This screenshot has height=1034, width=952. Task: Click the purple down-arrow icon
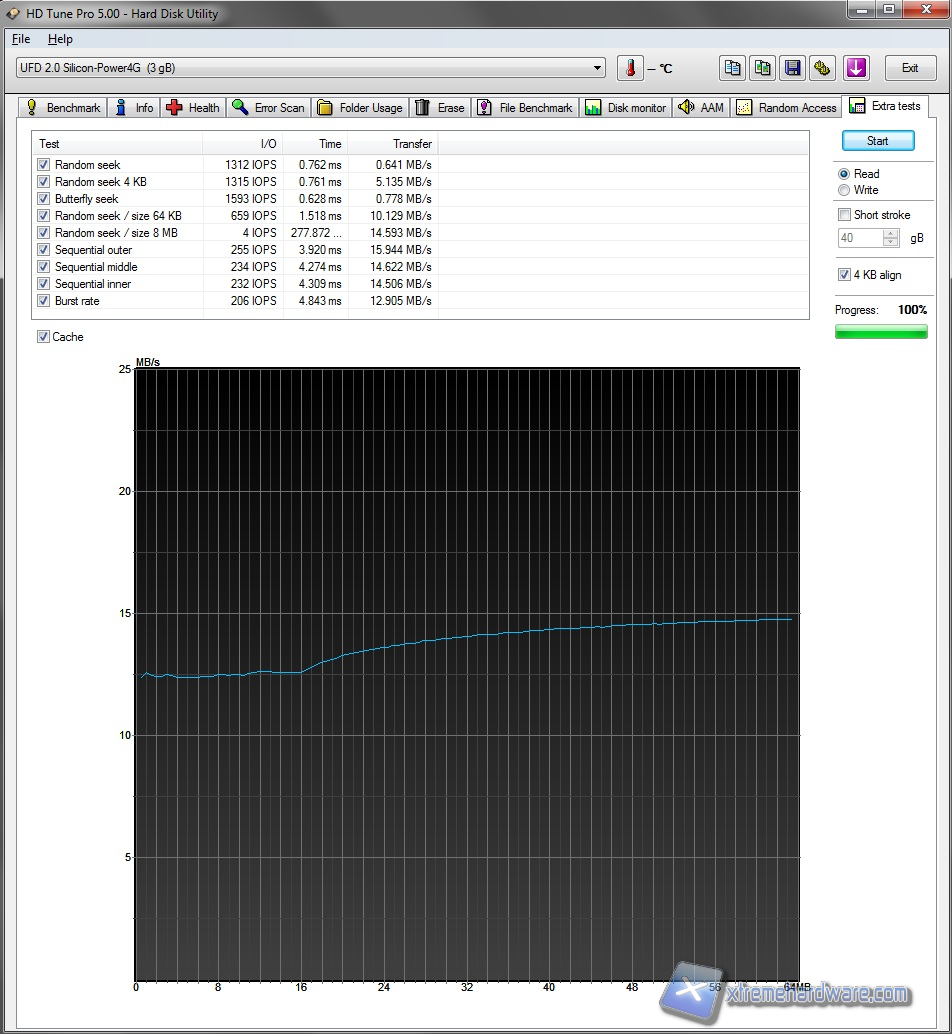point(856,68)
